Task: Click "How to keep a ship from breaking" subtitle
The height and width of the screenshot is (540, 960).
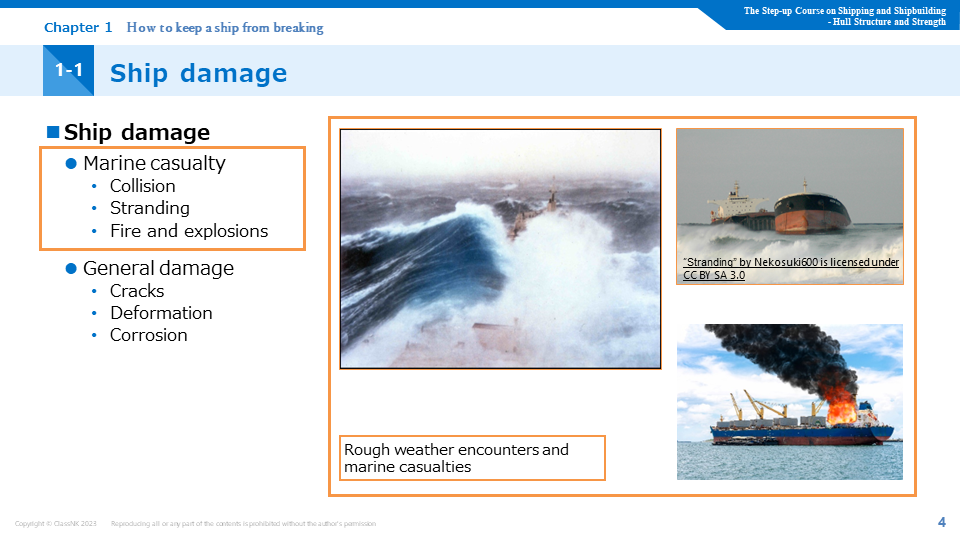Action: pos(225,28)
